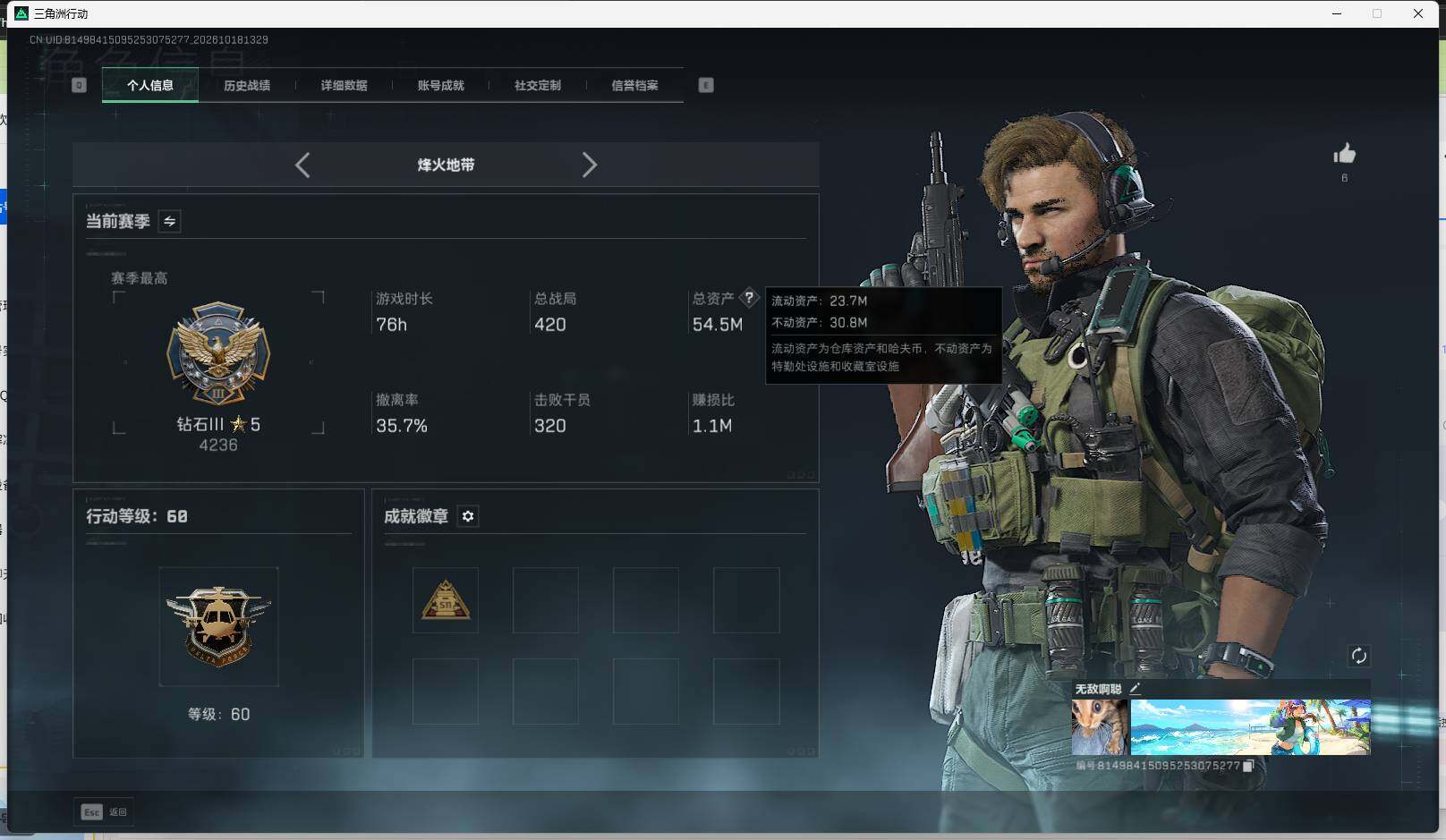This screenshot has width=1446, height=840.
Task: Open the 信誉档案 tab
Action: pyautogui.click(x=634, y=85)
